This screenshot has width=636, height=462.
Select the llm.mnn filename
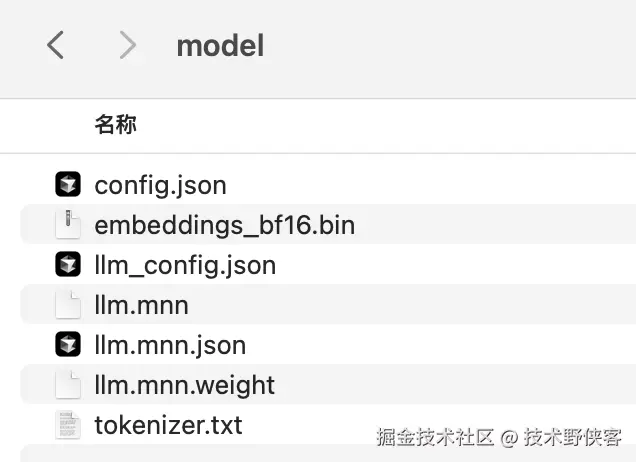141,305
